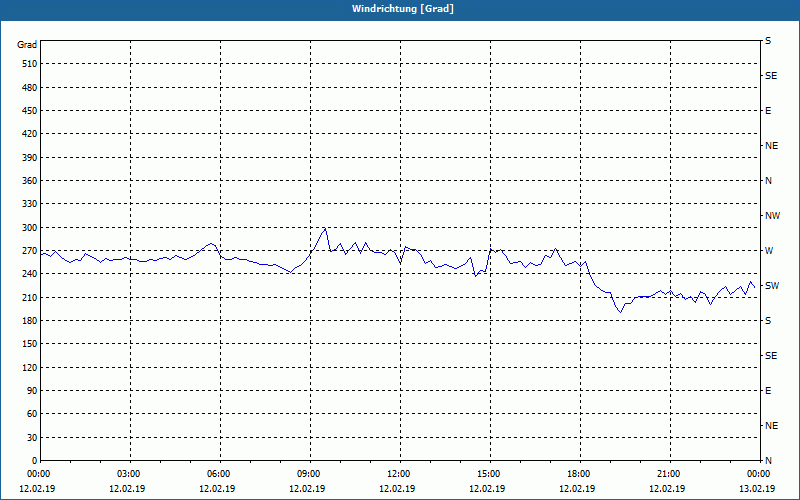Click the 12.02.19 date under 12:00
The height and width of the screenshot is (500, 800).
click(x=397, y=488)
